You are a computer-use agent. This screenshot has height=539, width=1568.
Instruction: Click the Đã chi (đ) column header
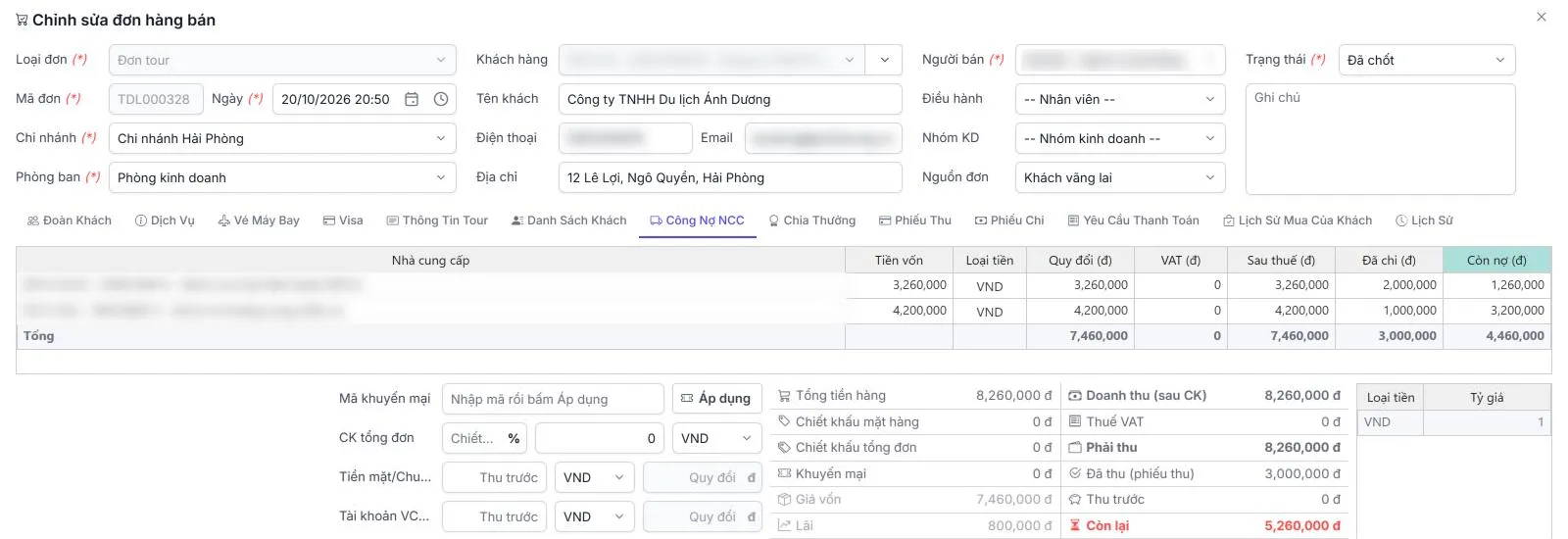click(1390, 260)
